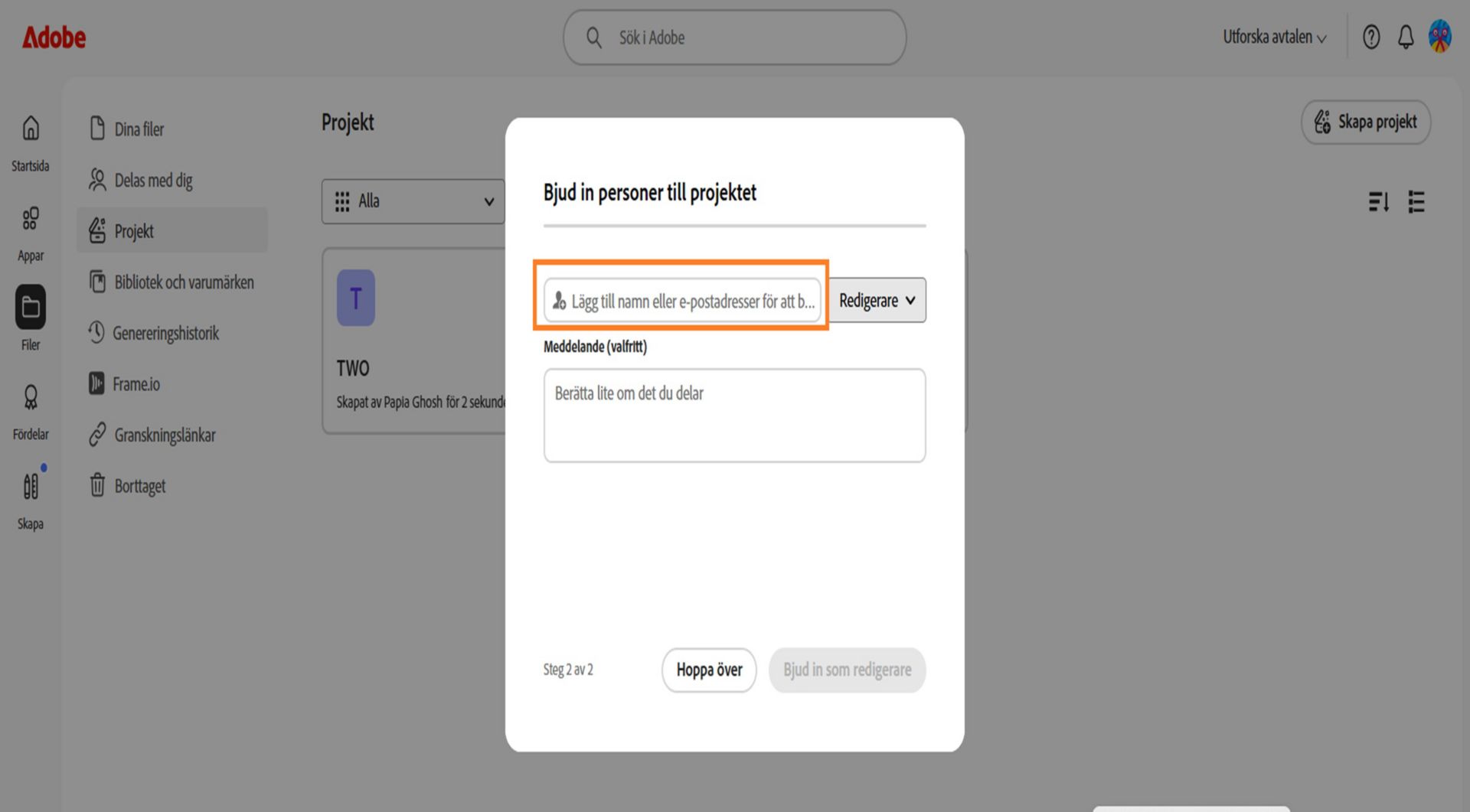This screenshot has height=812, width=1470.
Task: Click Skapat av Papia Ghosh text
Action: (420, 402)
